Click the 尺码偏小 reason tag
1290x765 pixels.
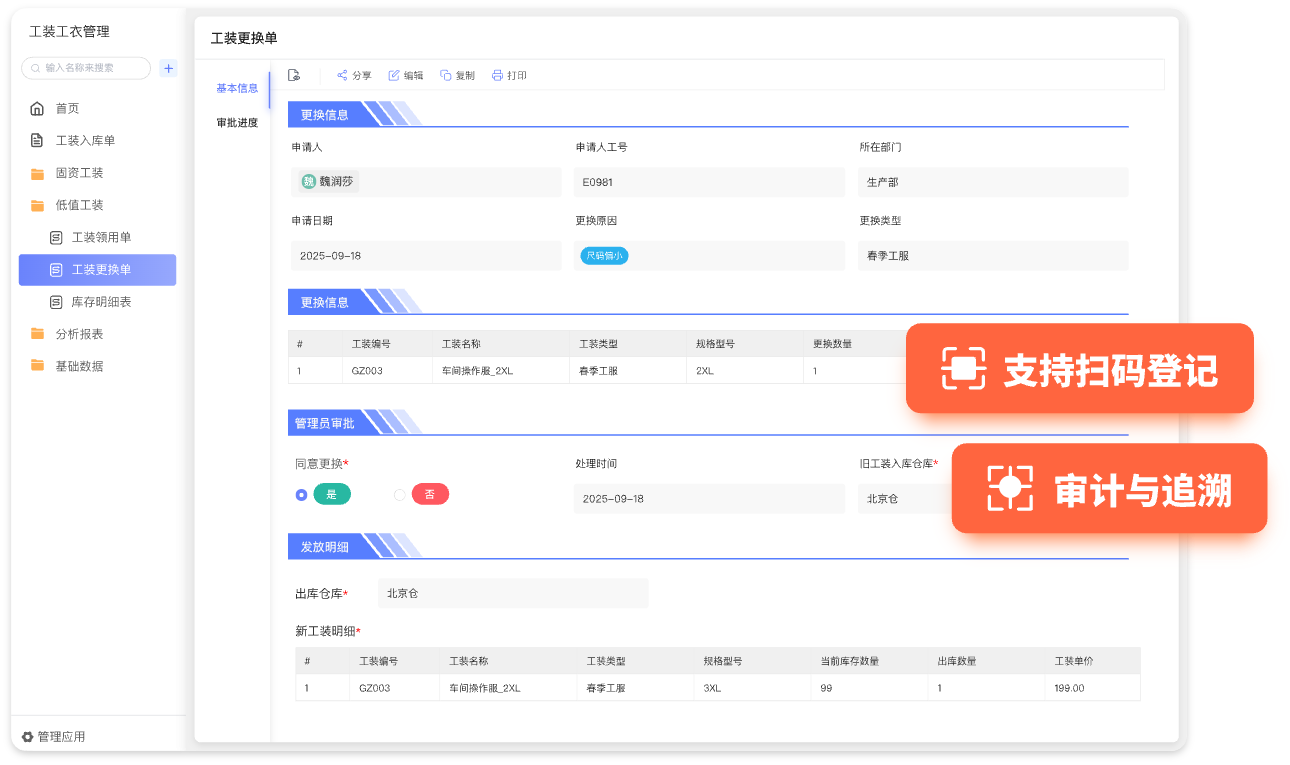(x=604, y=256)
